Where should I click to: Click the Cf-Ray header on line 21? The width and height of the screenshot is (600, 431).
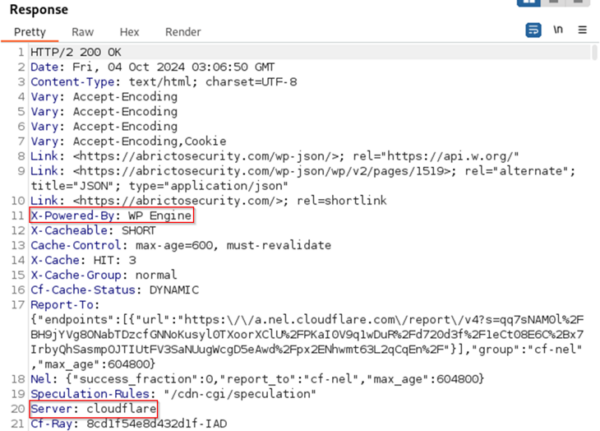click(x=51, y=424)
